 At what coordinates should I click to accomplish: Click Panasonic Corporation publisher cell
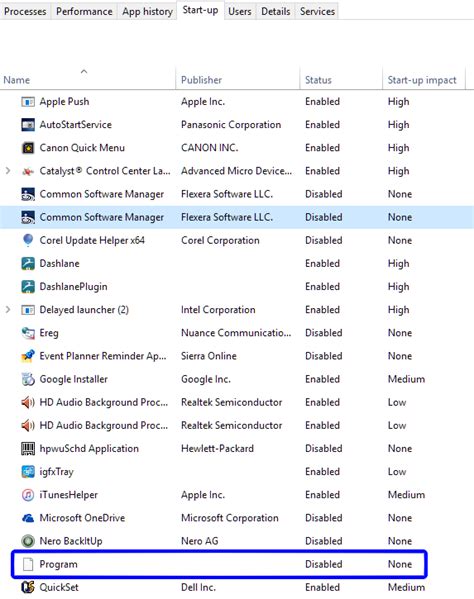click(231, 125)
